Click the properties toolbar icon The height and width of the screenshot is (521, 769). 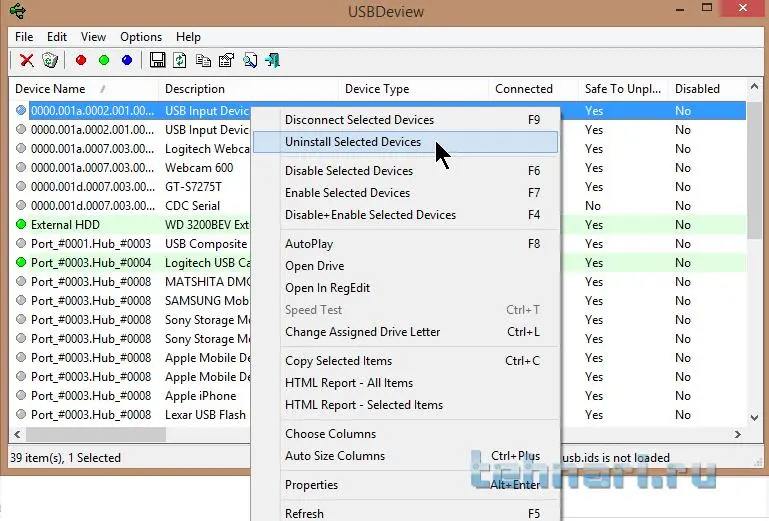click(226, 60)
